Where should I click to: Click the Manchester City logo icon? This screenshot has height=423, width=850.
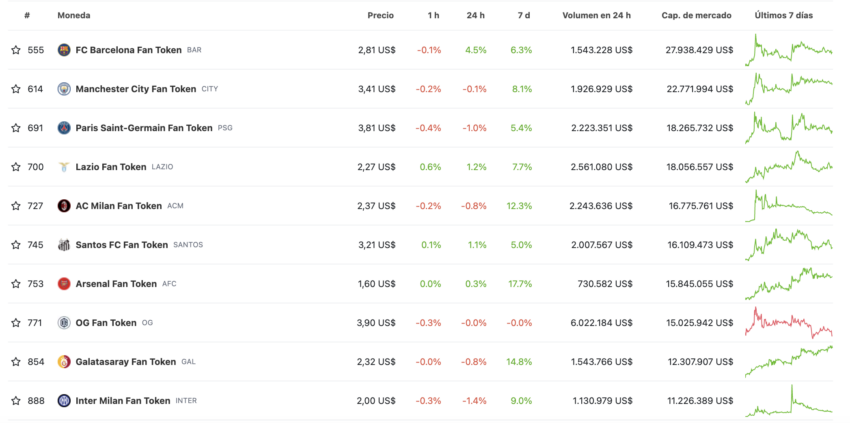click(x=64, y=89)
